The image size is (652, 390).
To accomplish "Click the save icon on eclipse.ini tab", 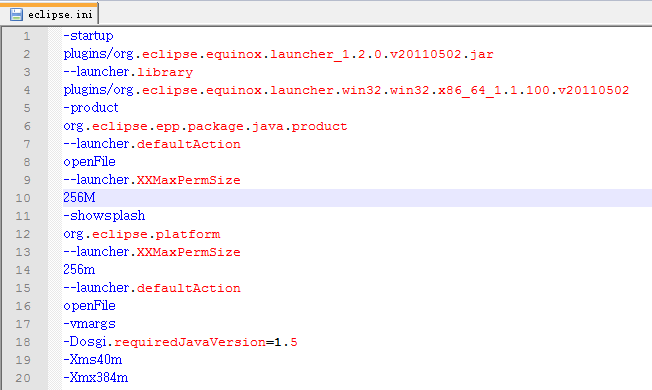I will [x=16, y=15].
